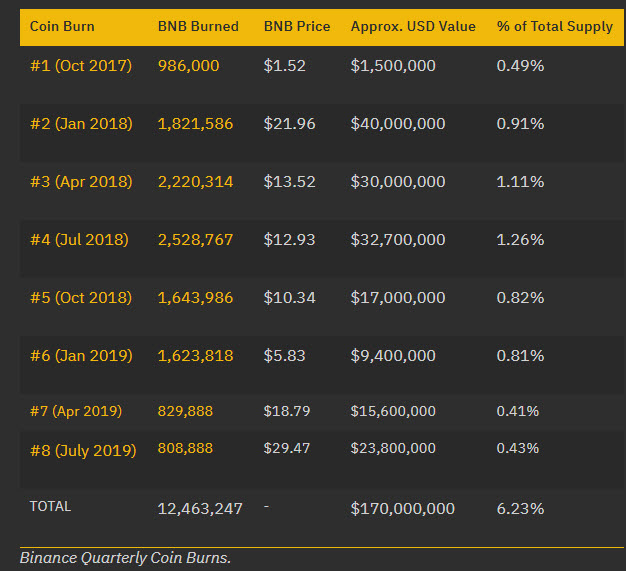Click the '% of Total Supply' header

(555, 26)
